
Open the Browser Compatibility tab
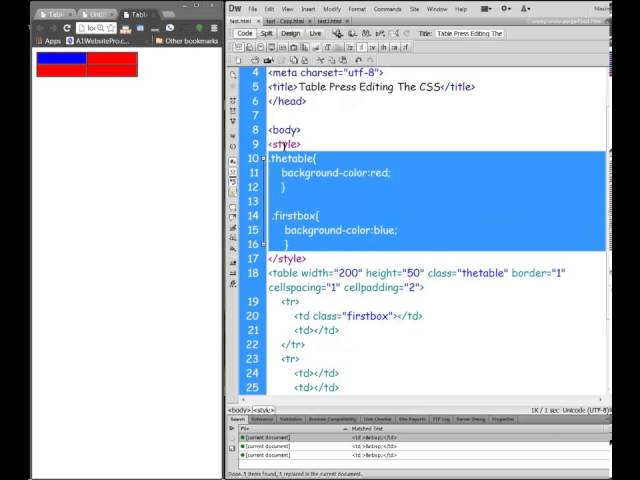[333, 419]
